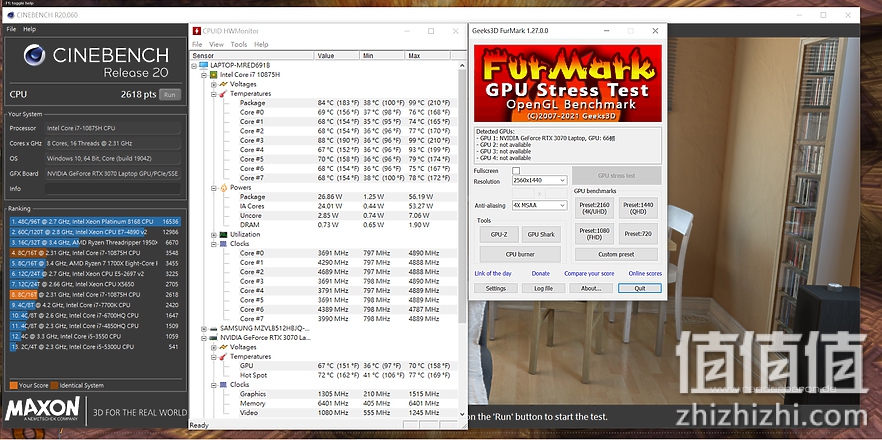Click the CPU chip icon beside Intel Core i7
The width and height of the screenshot is (882, 440).
213,75
